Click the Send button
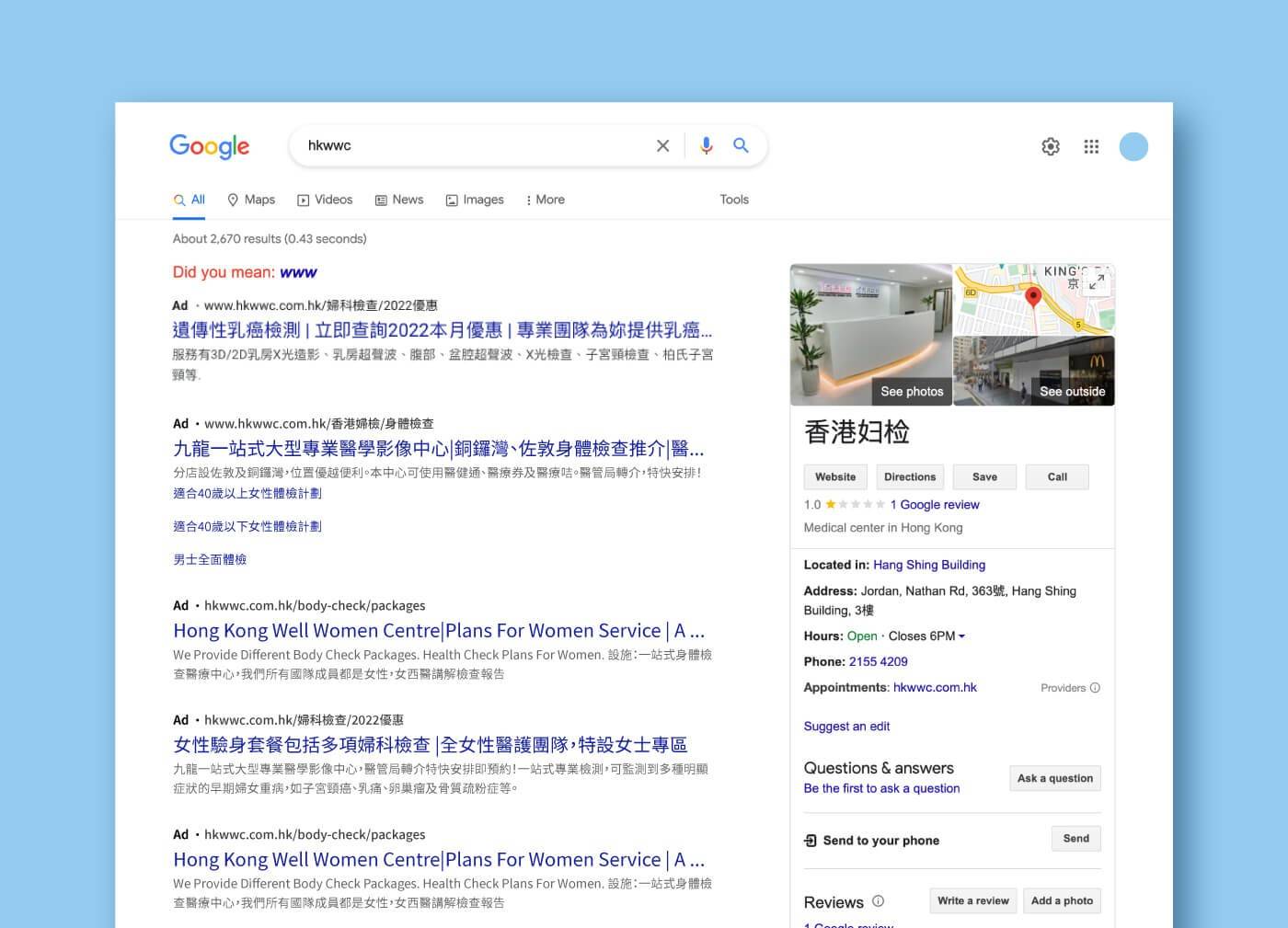1288x928 pixels. click(x=1076, y=839)
